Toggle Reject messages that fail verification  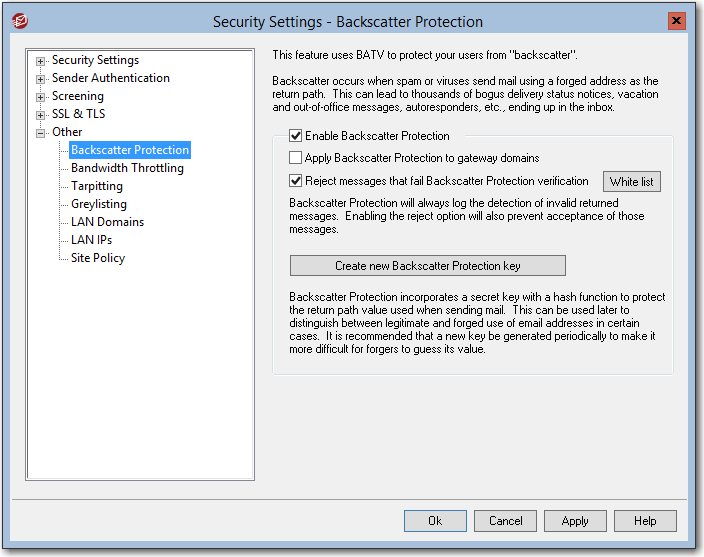(296, 181)
